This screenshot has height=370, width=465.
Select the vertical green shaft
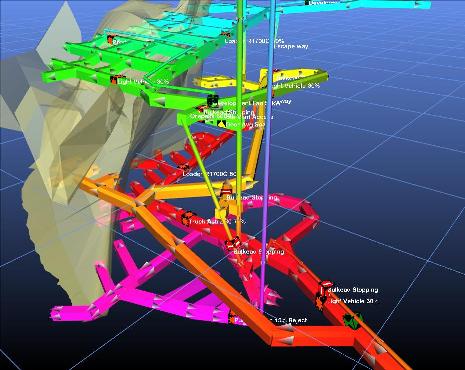(x=239, y=117)
